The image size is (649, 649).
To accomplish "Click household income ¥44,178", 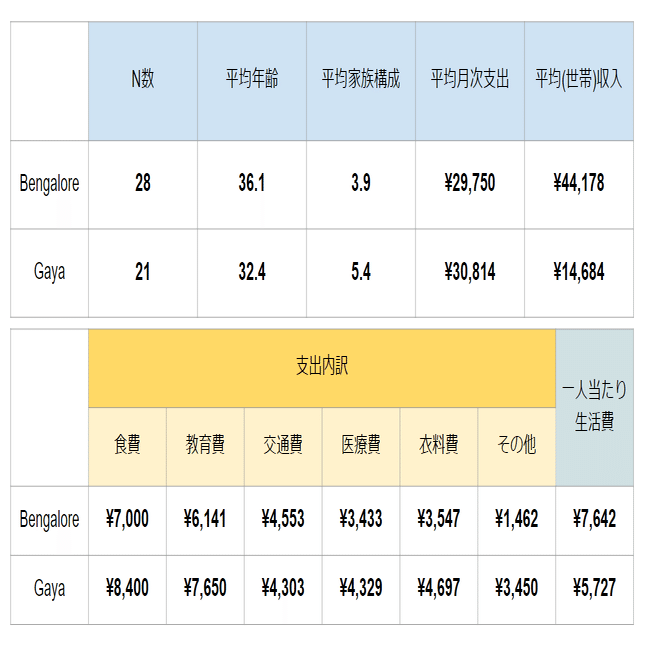I will tap(579, 183).
